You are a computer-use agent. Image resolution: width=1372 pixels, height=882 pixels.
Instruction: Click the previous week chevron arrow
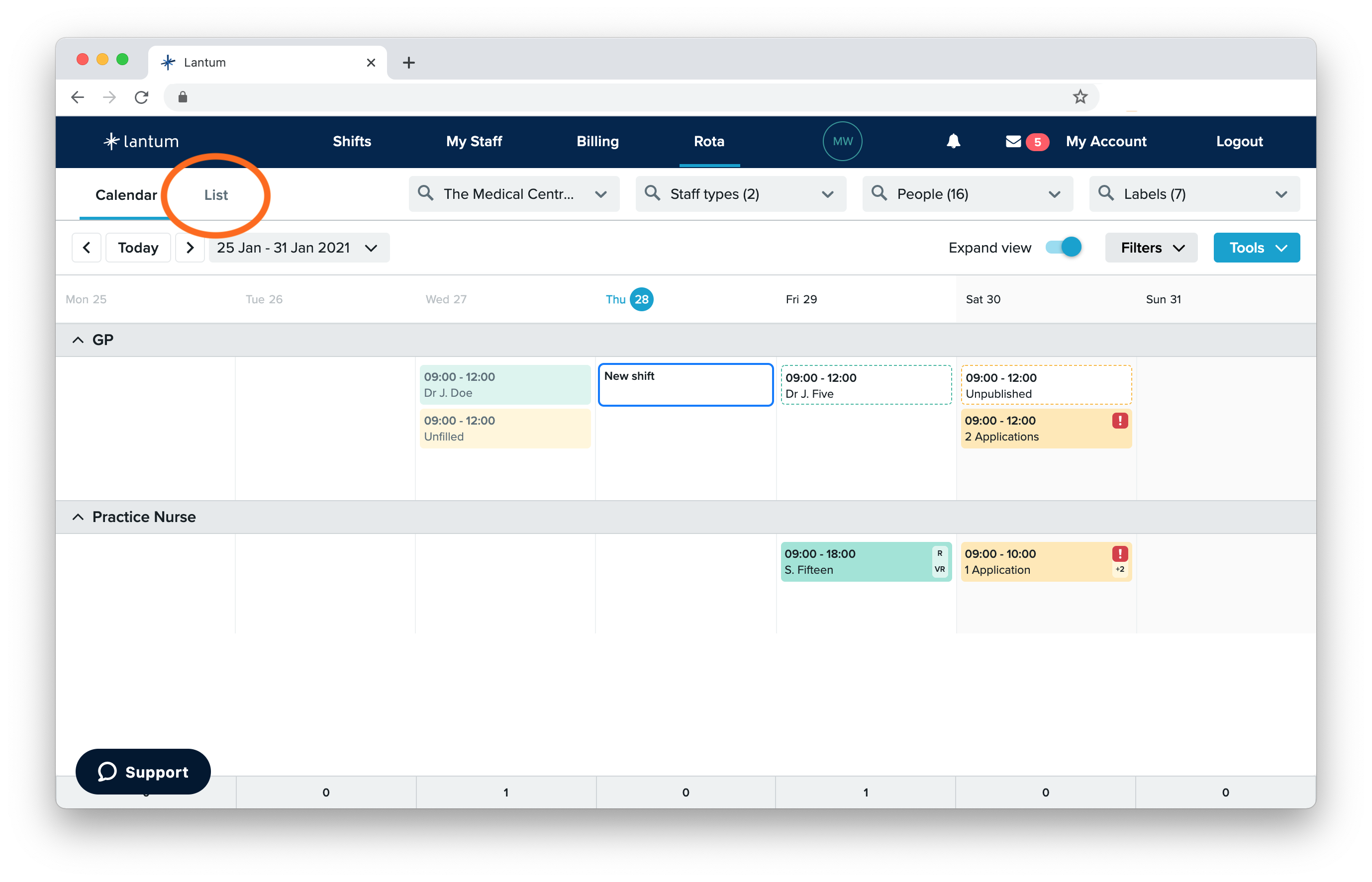[87, 248]
